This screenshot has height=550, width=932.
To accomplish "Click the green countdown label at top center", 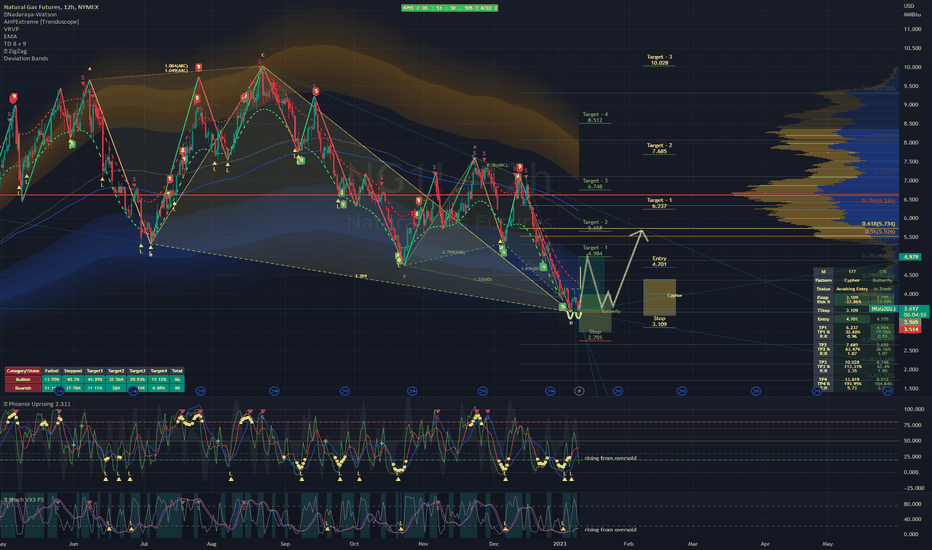I will pyautogui.click(x=449, y=8).
